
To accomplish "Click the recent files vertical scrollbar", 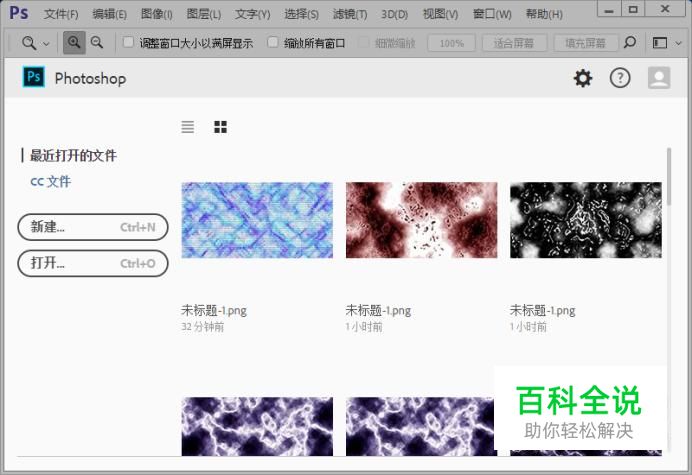I will (669, 177).
